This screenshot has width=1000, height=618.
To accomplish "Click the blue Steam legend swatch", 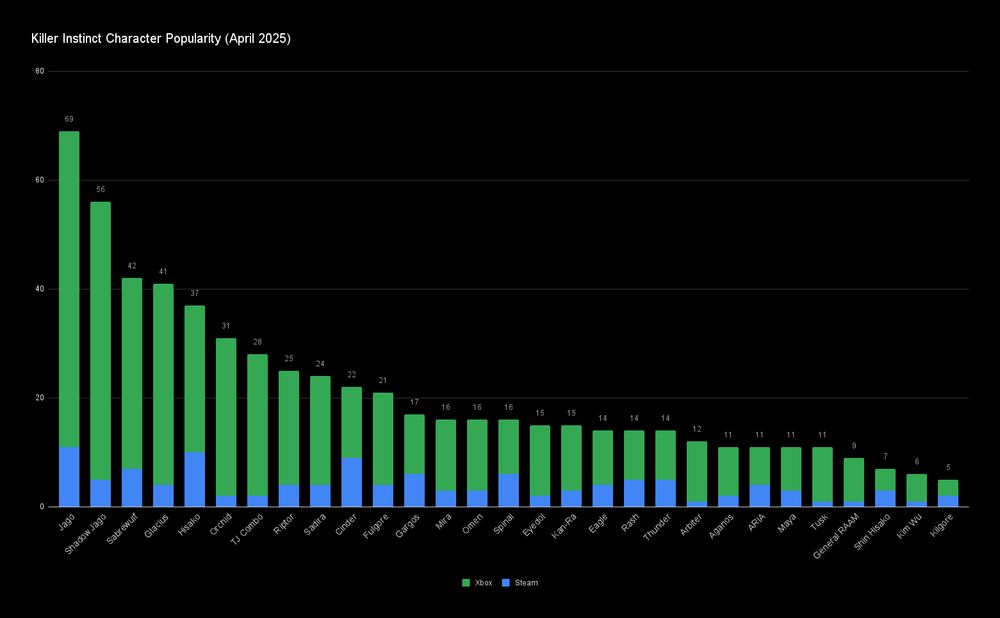I will pos(507,582).
